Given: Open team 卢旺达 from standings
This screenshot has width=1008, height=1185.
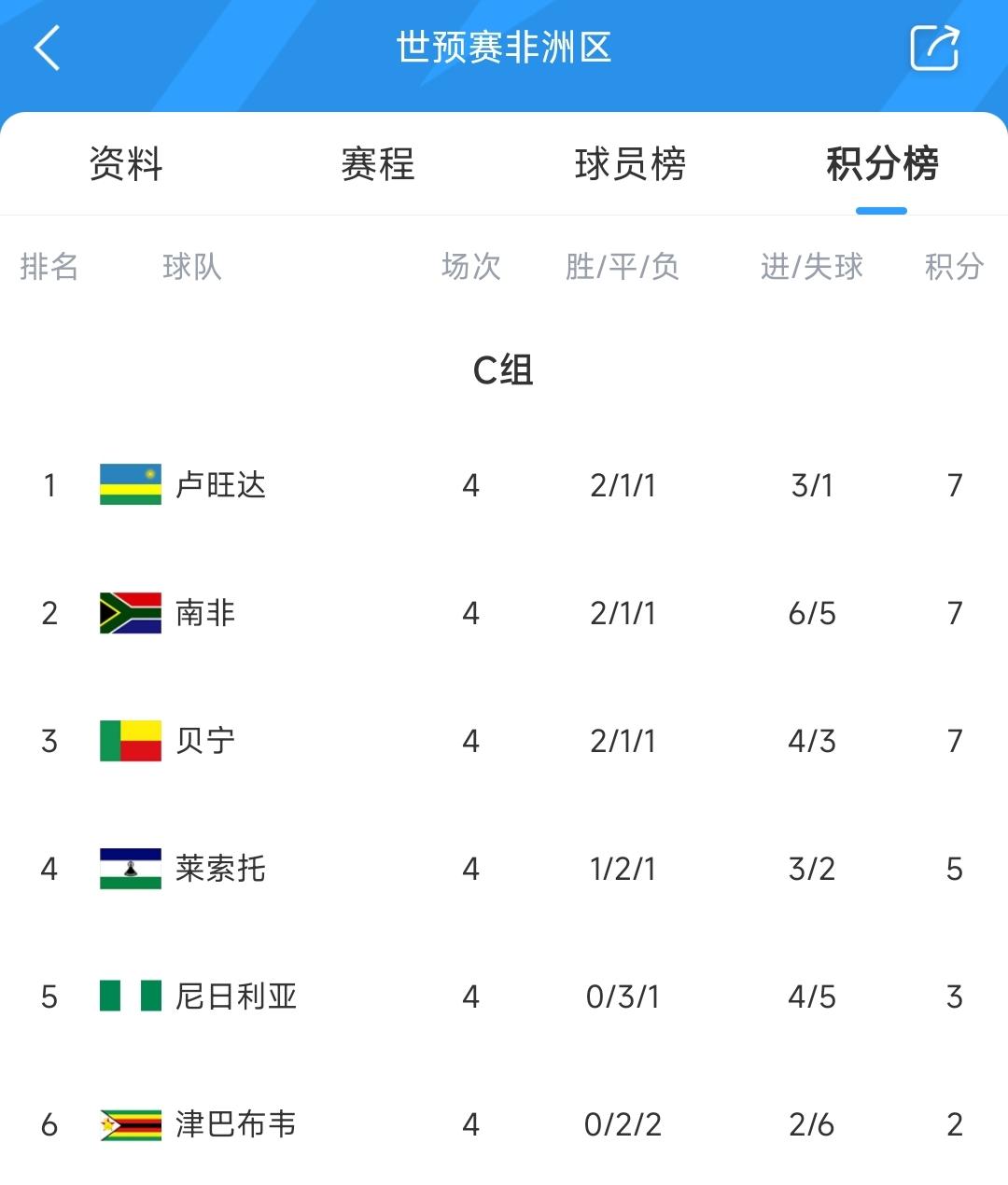Looking at the screenshot, I should click(221, 485).
